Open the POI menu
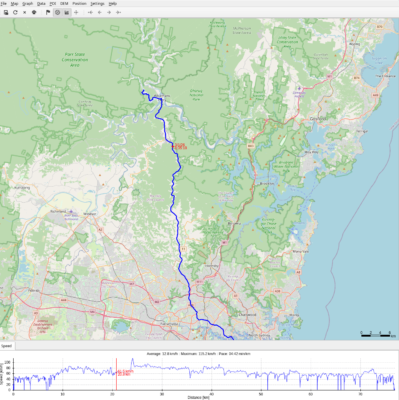 click(x=53, y=3)
